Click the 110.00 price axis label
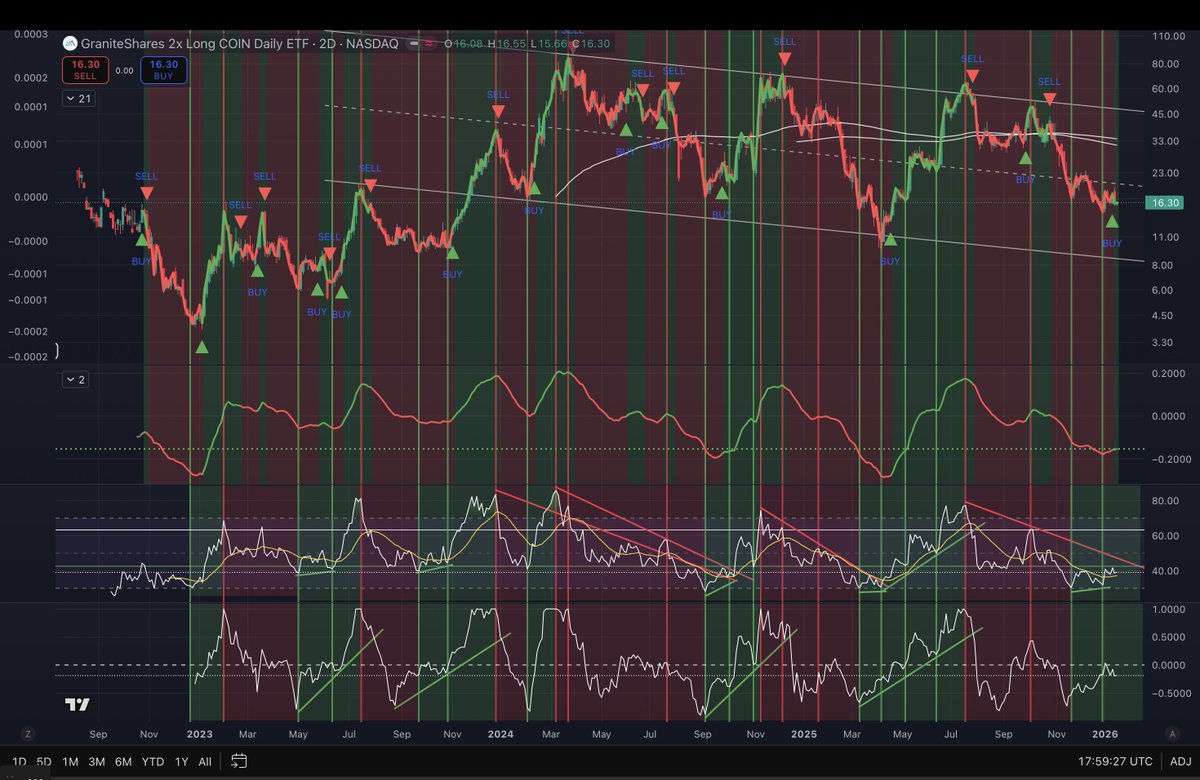Screen dimensions: 1200x780 coord(1168,37)
